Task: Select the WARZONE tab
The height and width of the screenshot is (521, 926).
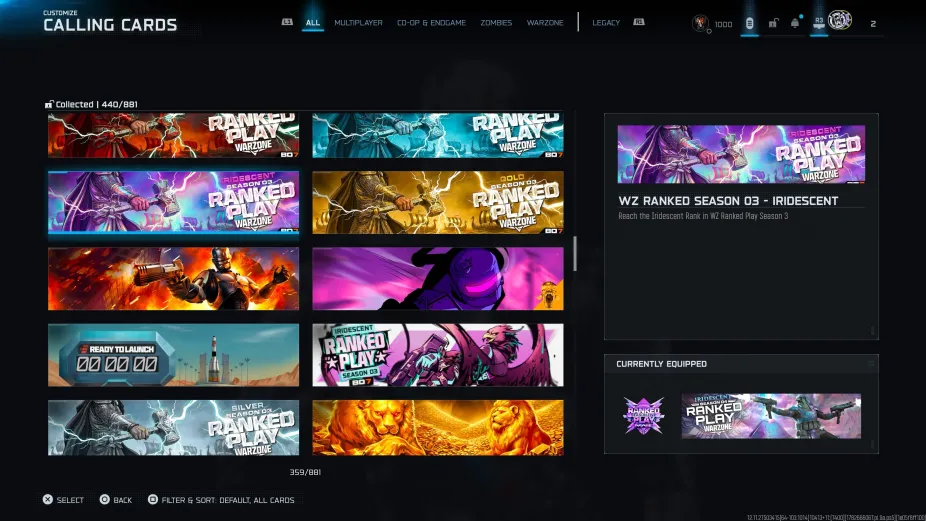Action: click(x=544, y=23)
